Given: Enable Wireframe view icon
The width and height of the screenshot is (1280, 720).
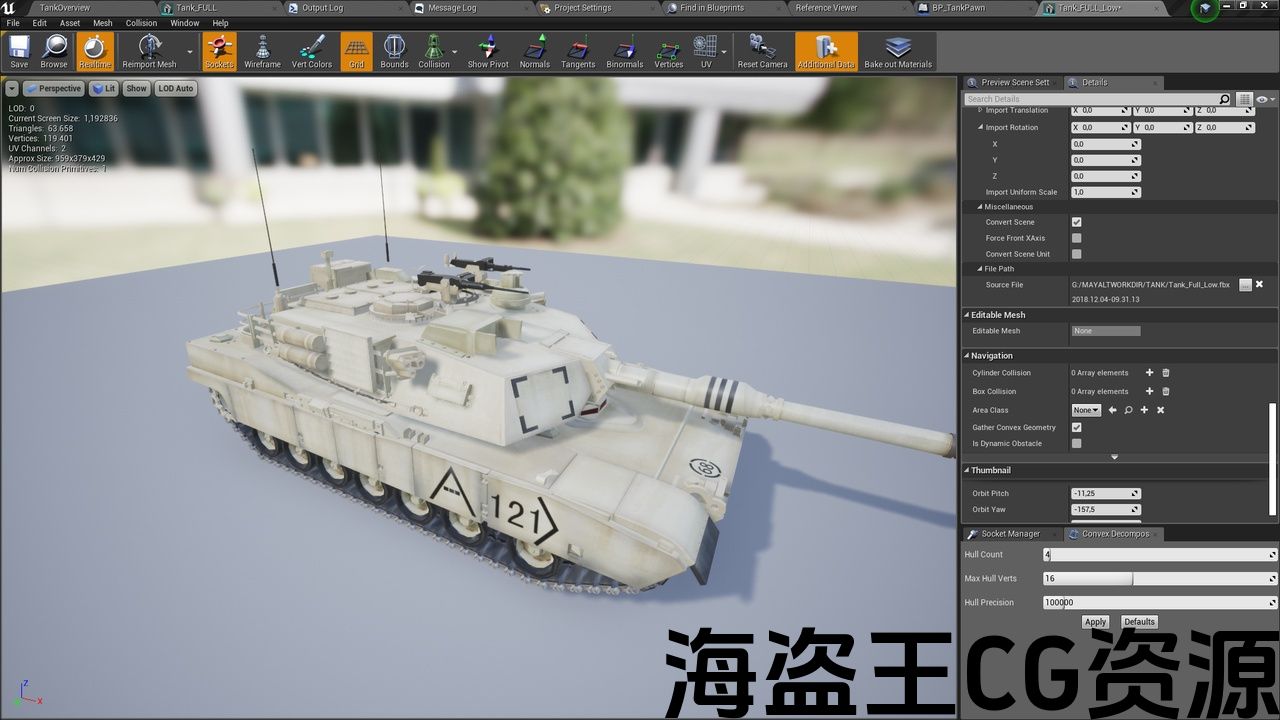Looking at the screenshot, I should point(262,51).
